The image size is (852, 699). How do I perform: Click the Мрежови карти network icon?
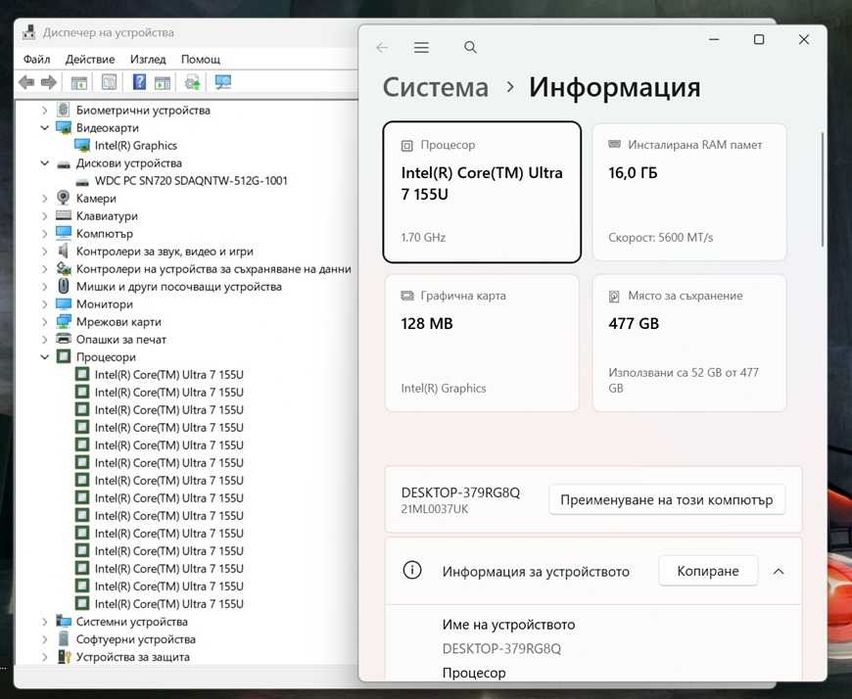(x=64, y=321)
